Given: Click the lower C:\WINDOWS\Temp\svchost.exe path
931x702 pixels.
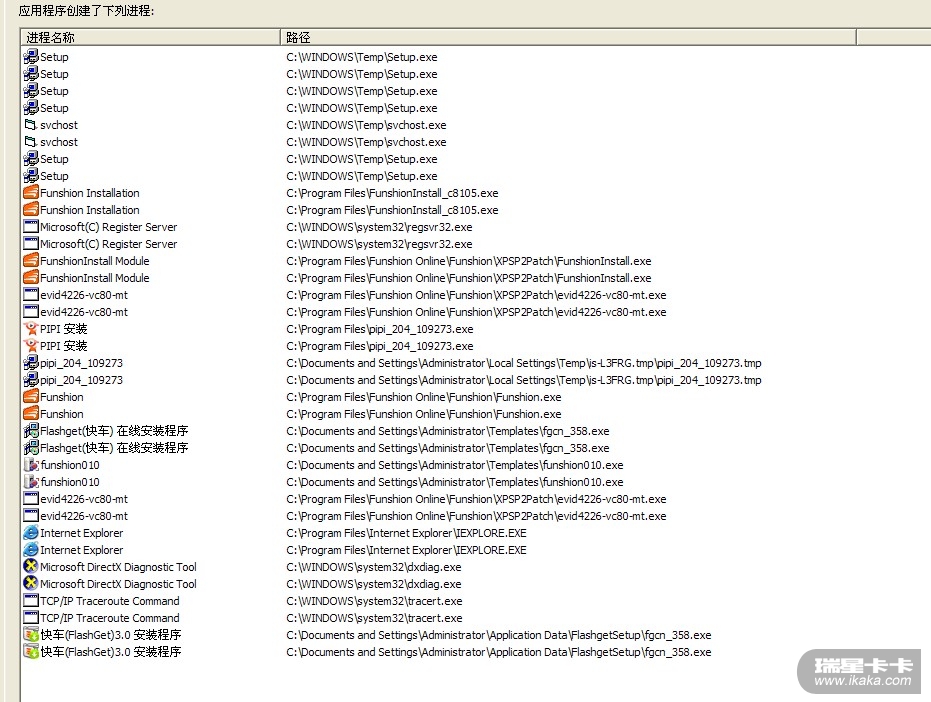Looking at the screenshot, I should [366, 143].
